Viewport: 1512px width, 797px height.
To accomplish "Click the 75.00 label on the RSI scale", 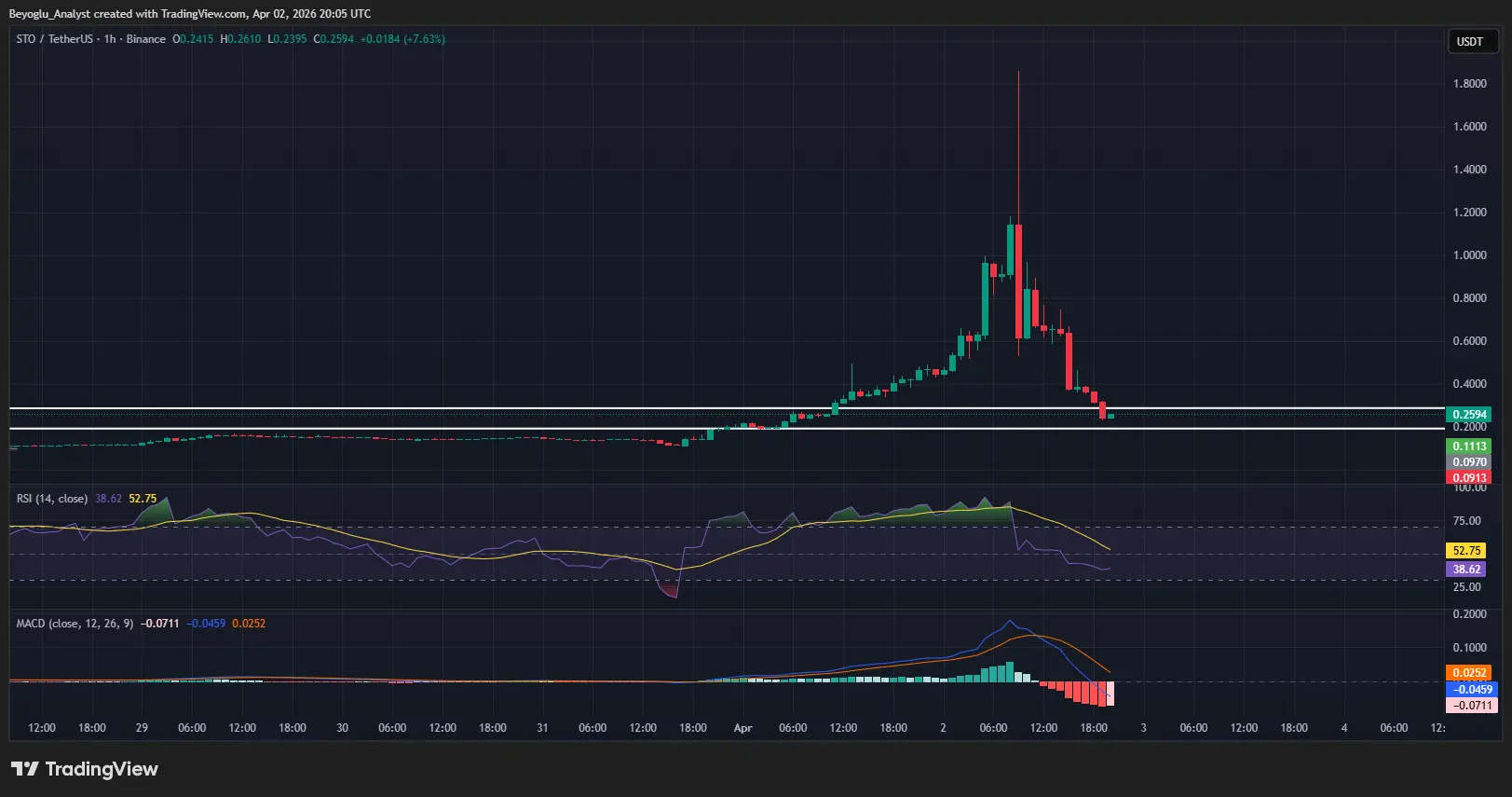I will (1467, 521).
